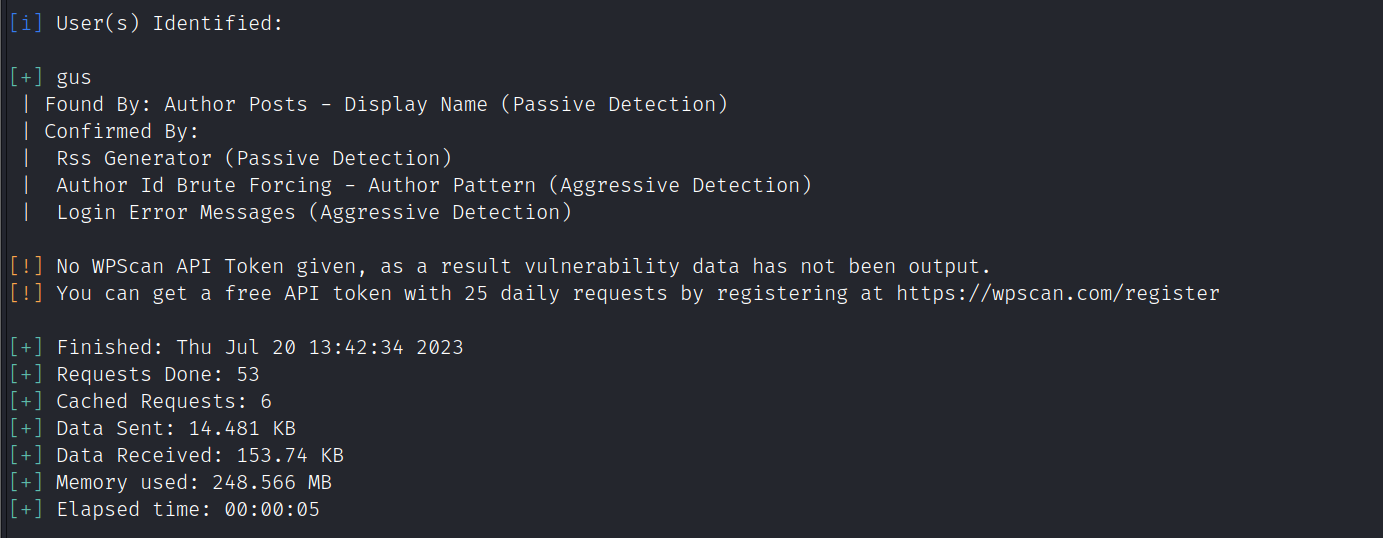
Task: Click the blue [i] info marker
Action: 26,23
